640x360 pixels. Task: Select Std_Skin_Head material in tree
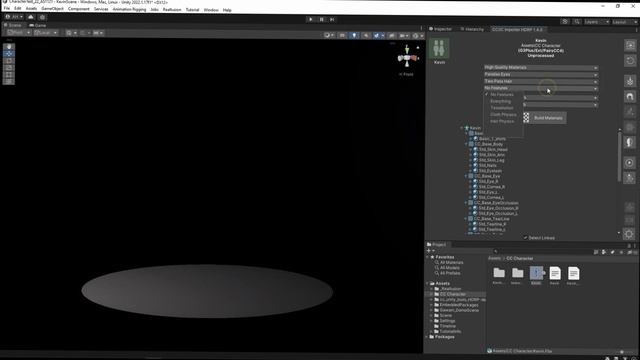(x=493, y=149)
